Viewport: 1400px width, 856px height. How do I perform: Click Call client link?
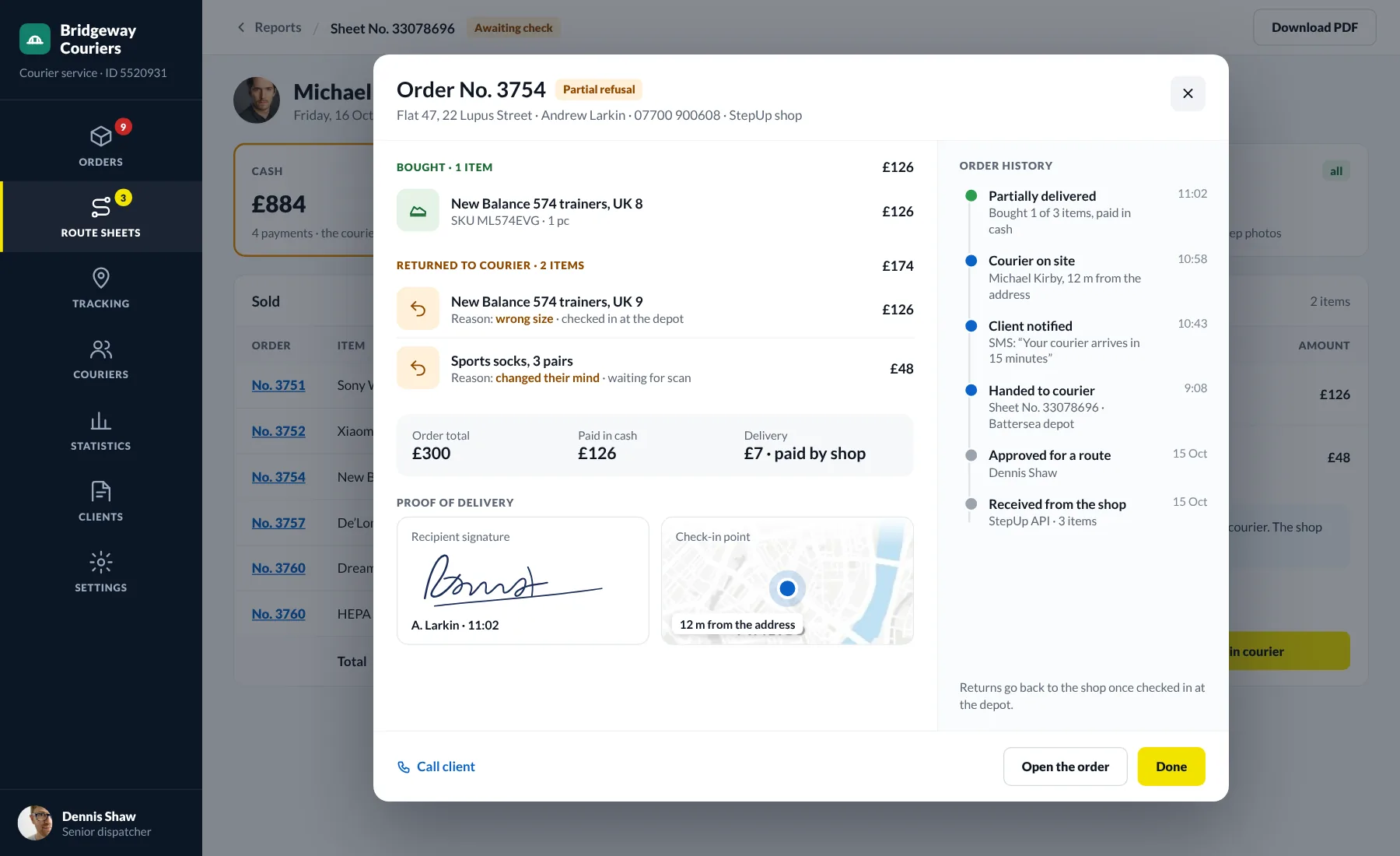pos(436,767)
